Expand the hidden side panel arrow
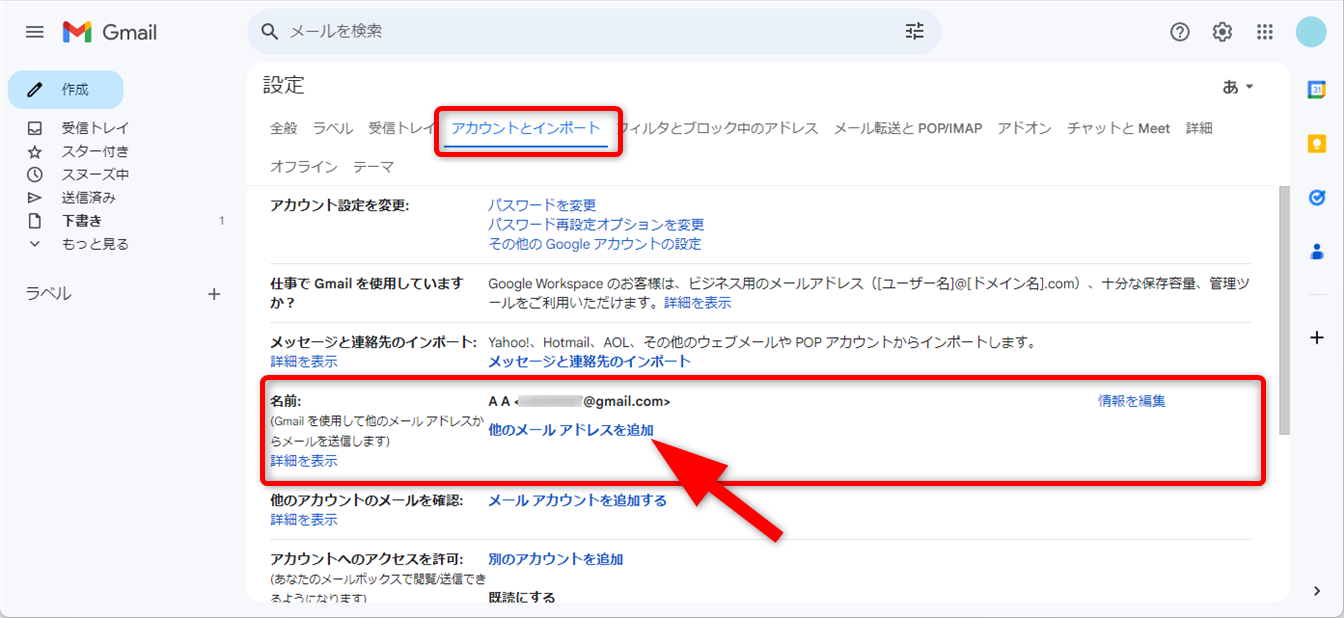Image resolution: width=1344 pixels, height=618 pixels. (x=1317, y=591)
